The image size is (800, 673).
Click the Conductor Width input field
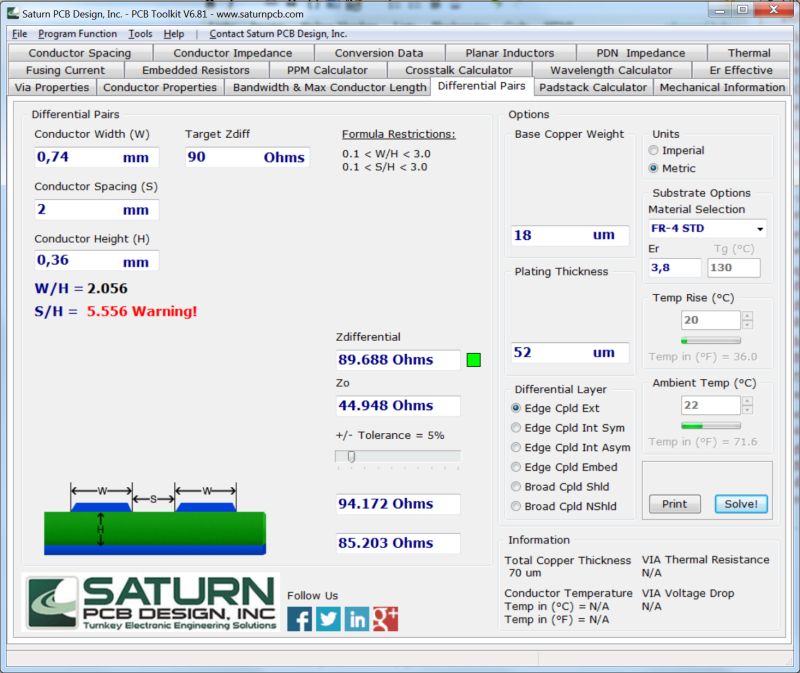pyautogui.click(x=96, y=157)
